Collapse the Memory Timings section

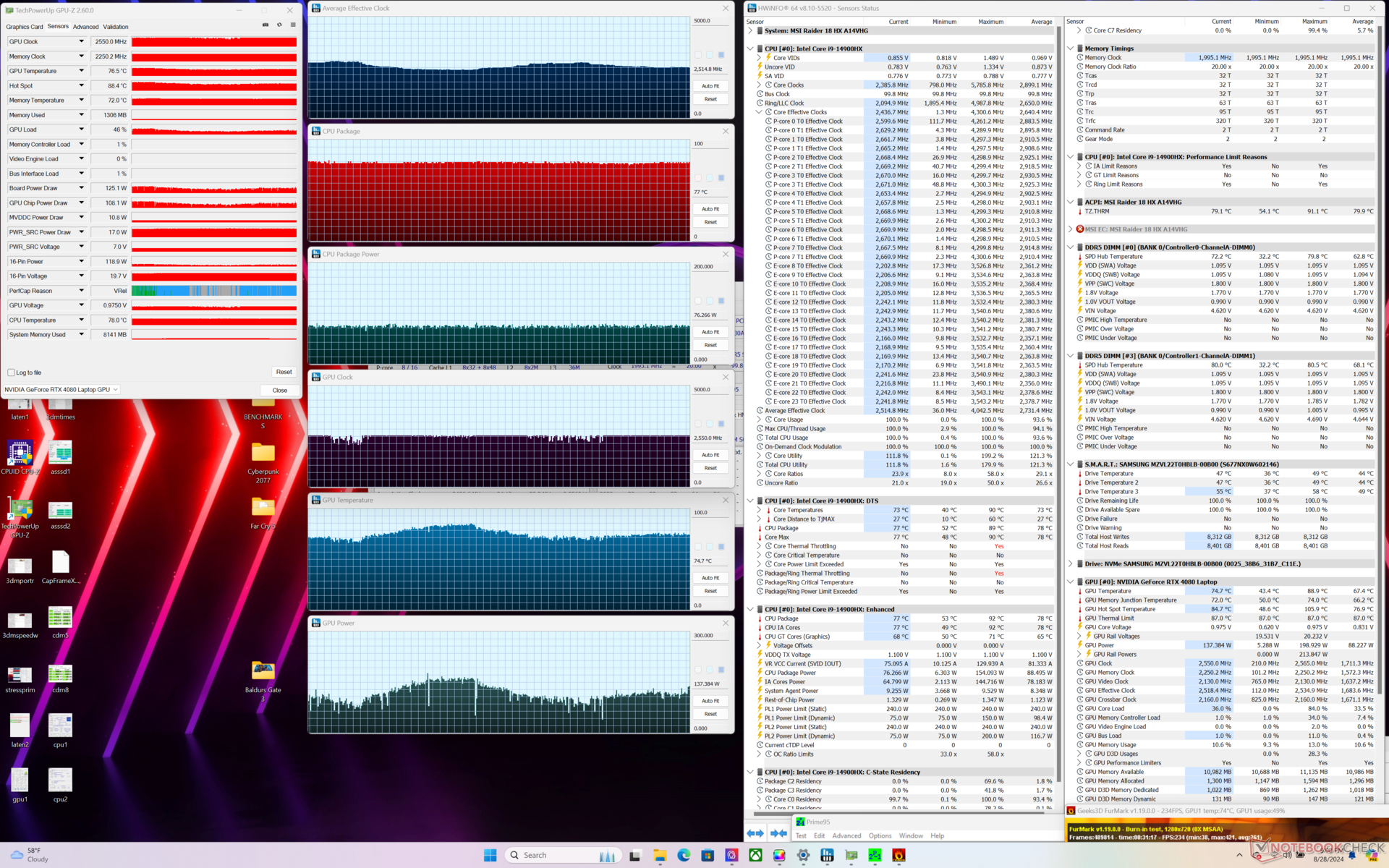[1071, 48]
